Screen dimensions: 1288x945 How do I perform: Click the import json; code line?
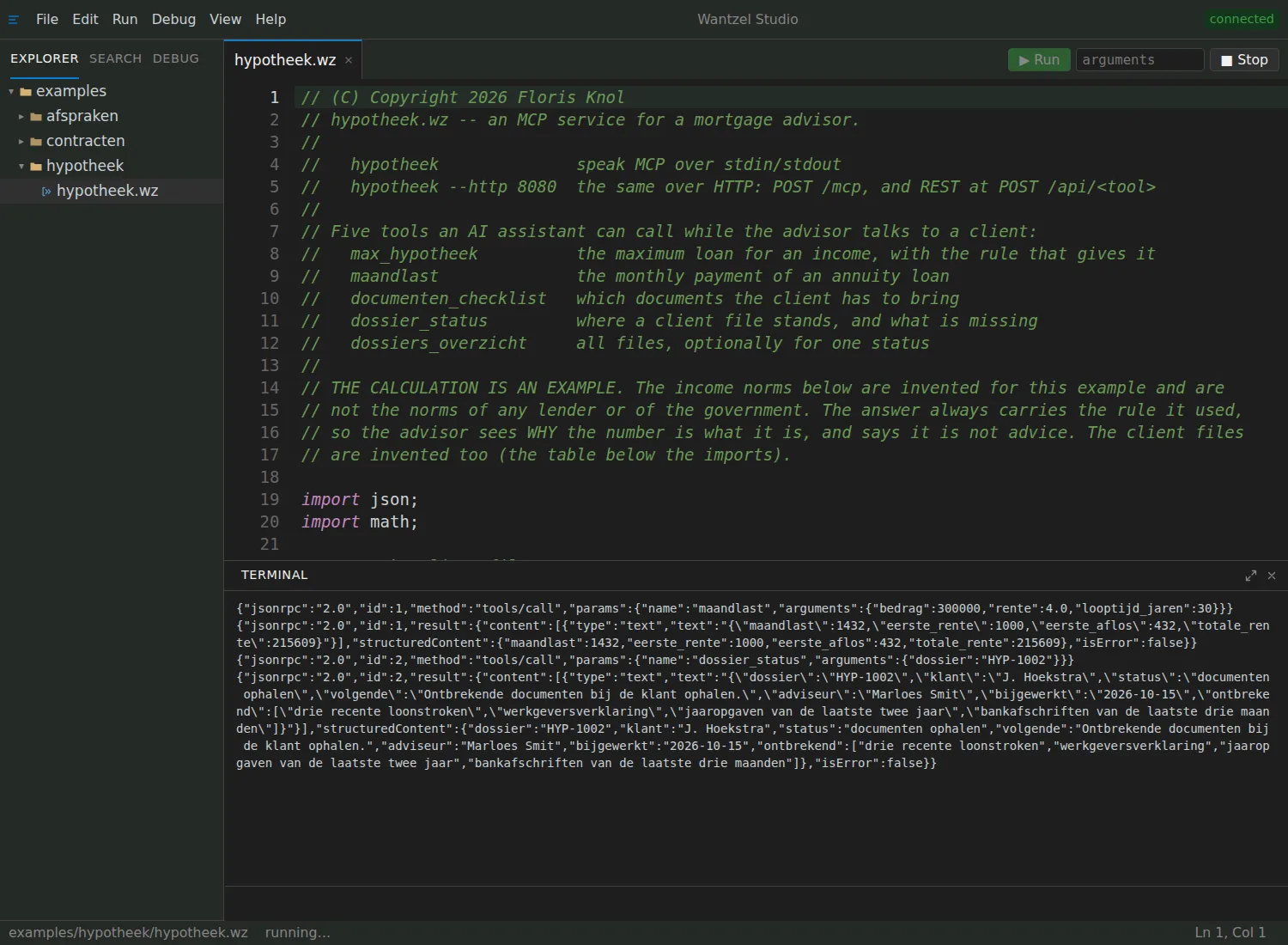coord(360,500)
